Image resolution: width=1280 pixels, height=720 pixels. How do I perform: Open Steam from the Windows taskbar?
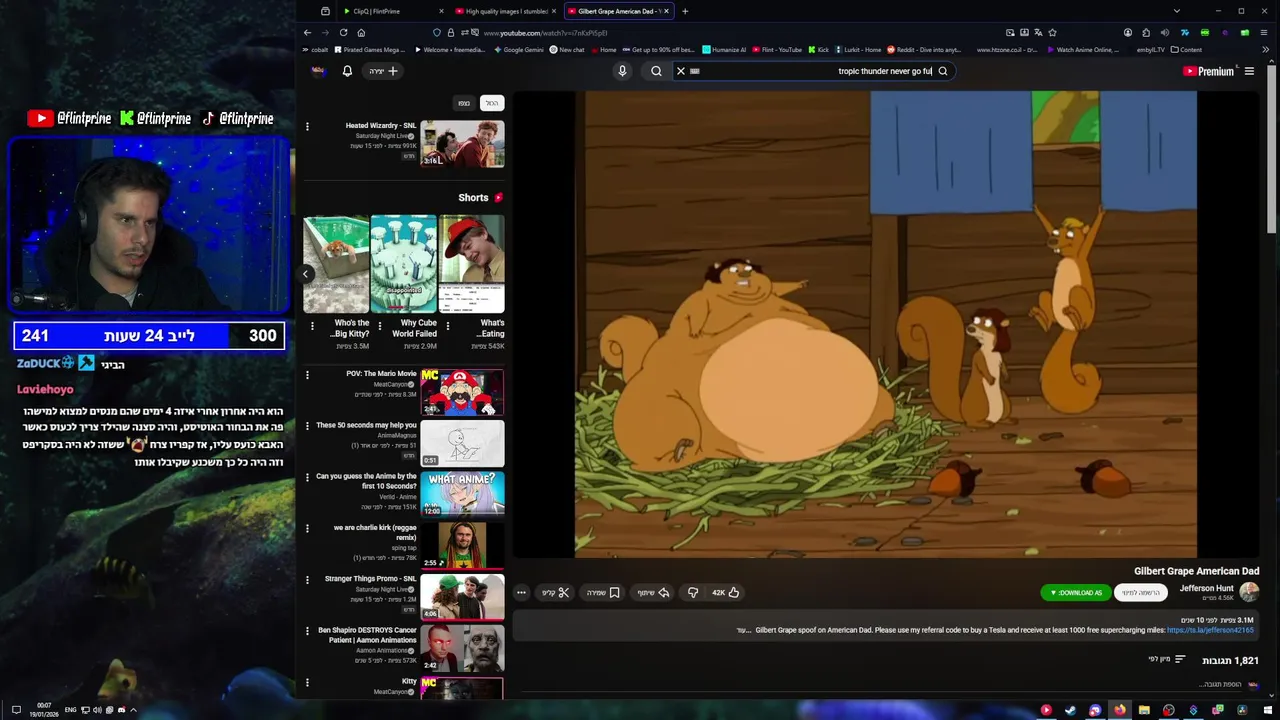(1070, 710)
